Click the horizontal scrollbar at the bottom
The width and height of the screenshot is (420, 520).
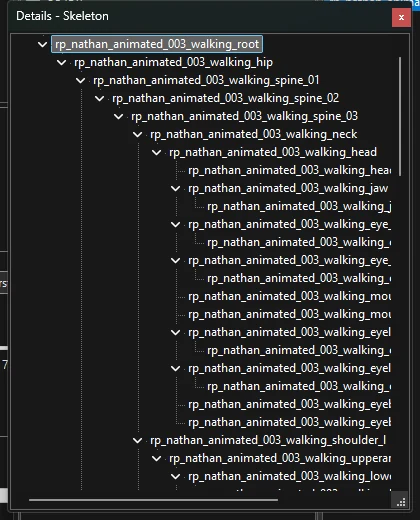click(x=153, y=500)
